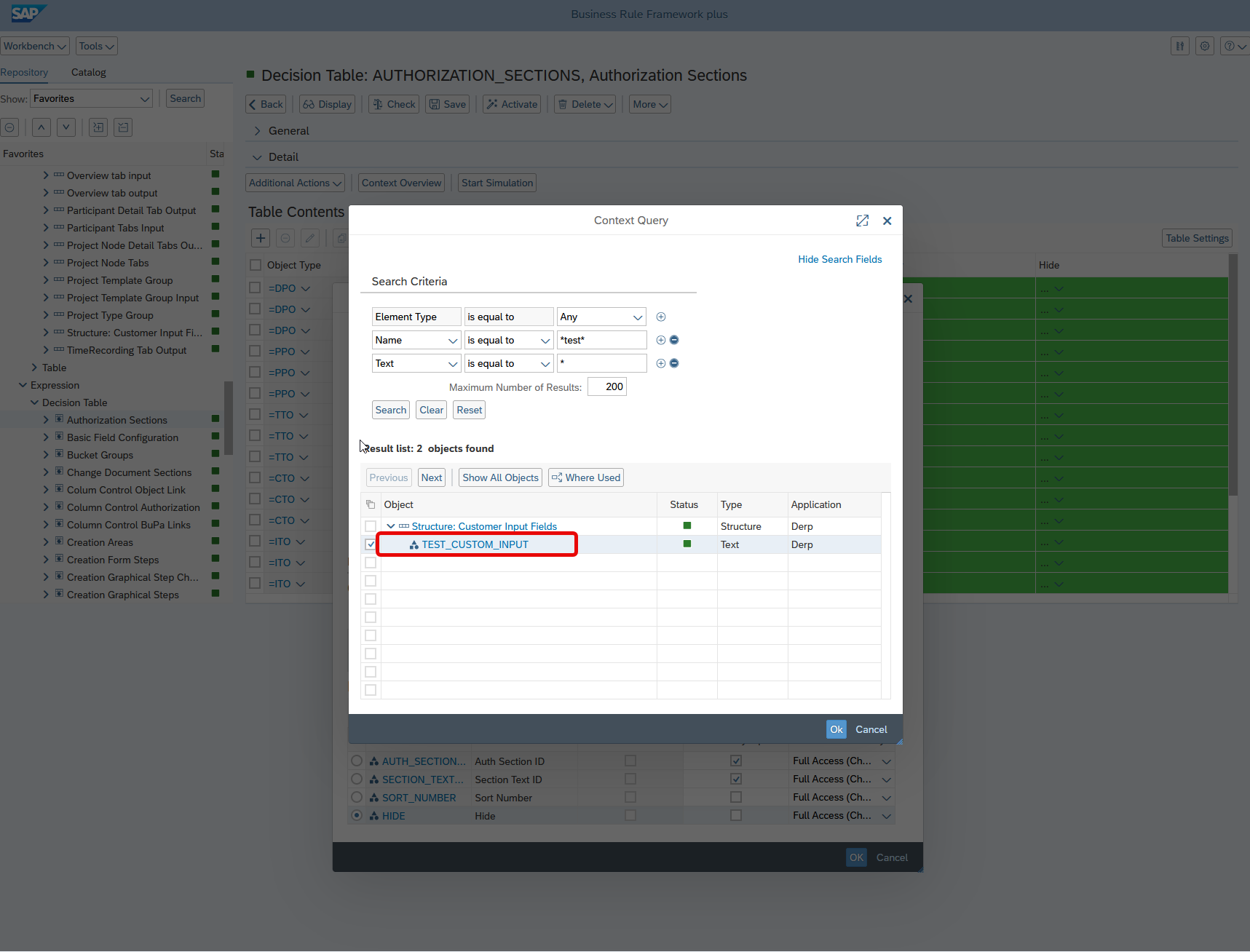Viewport: 1250px width, 952px height.
Task: Open the Any value dropdown for Element Type
Action: [x=638, y=317]
